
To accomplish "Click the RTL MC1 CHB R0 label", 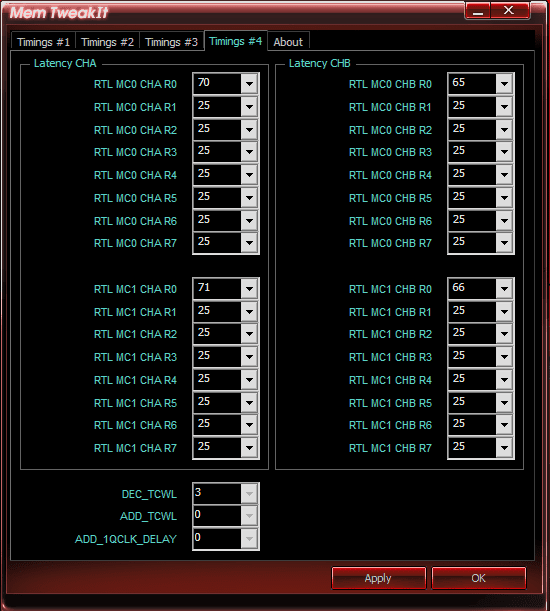I will coord(390,289).
